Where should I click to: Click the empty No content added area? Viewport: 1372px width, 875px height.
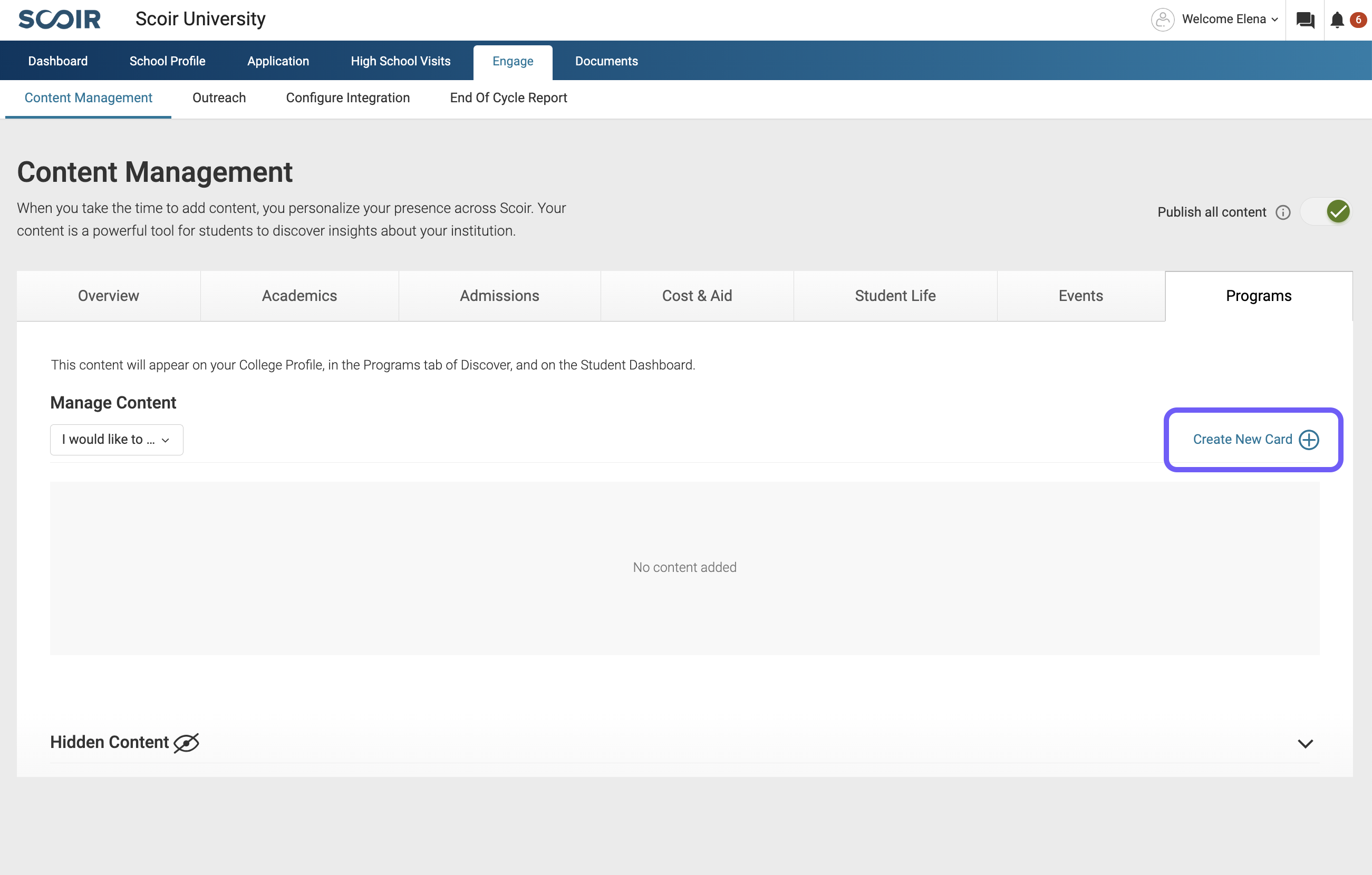[x=684, y=567]
